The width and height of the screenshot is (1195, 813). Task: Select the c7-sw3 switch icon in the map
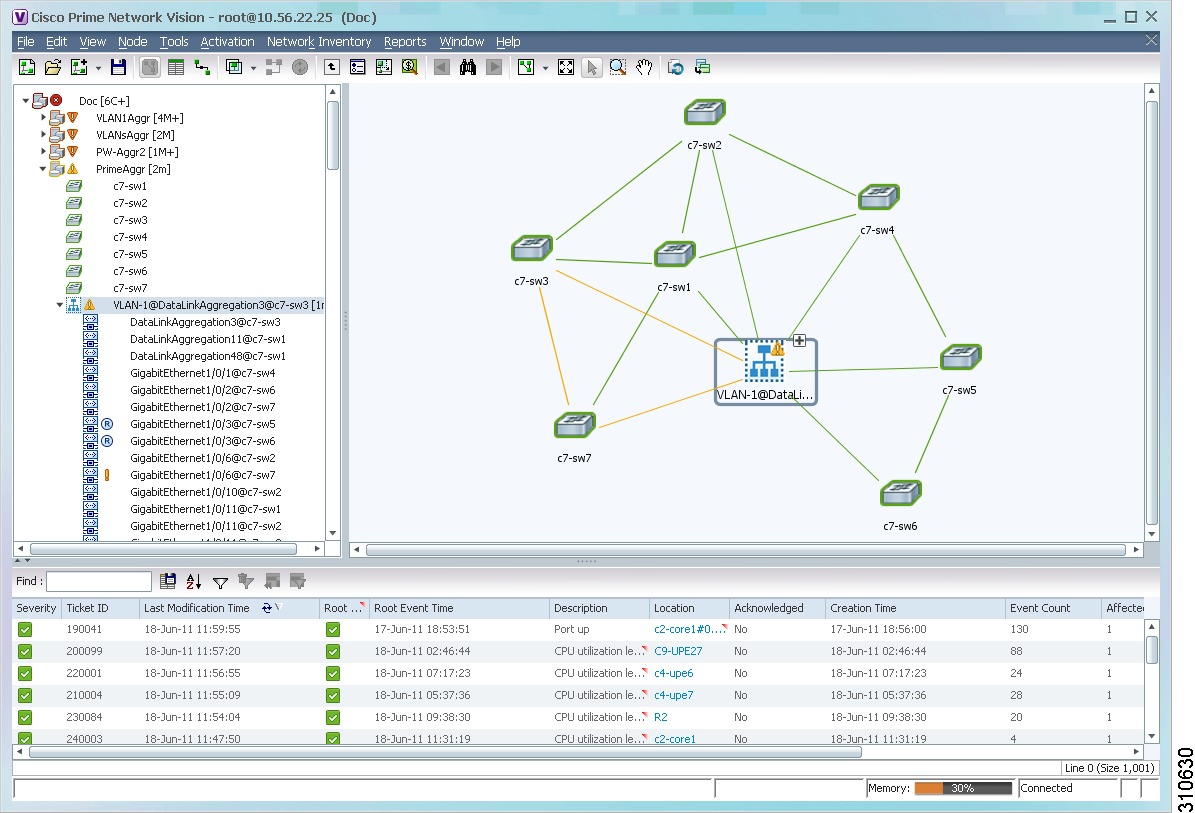[x=531, y=248]
